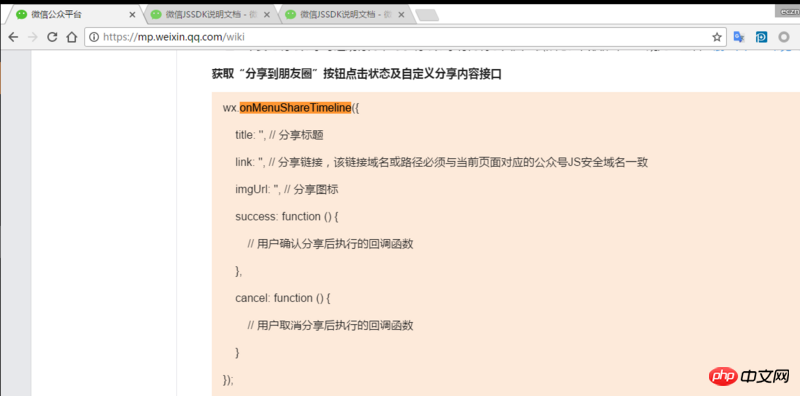This screenshot has width=800, height=396.
Task: Click the closing }); line of the code
Action: [228, 380]
